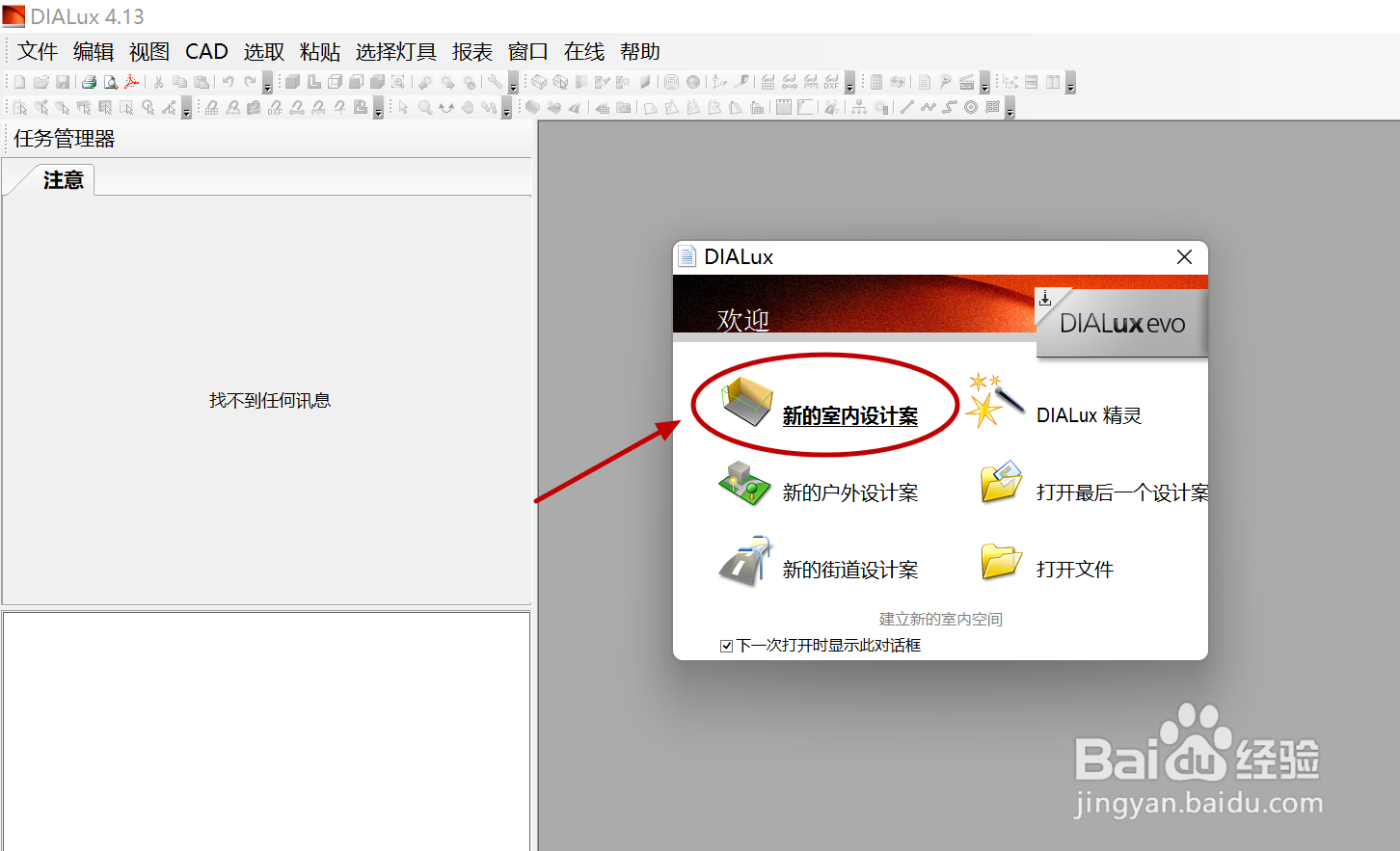The height and width of the screenshot is (851, 1400).
Task: Expand toolbar overflow arrow after the Redo icon
Action: click(267, 83)
